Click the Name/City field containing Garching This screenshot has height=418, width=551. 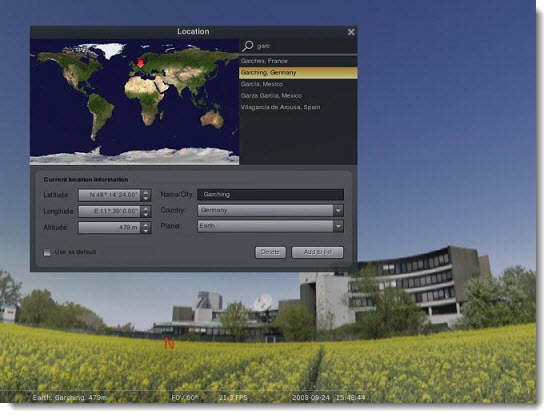[x=270, y=195]
